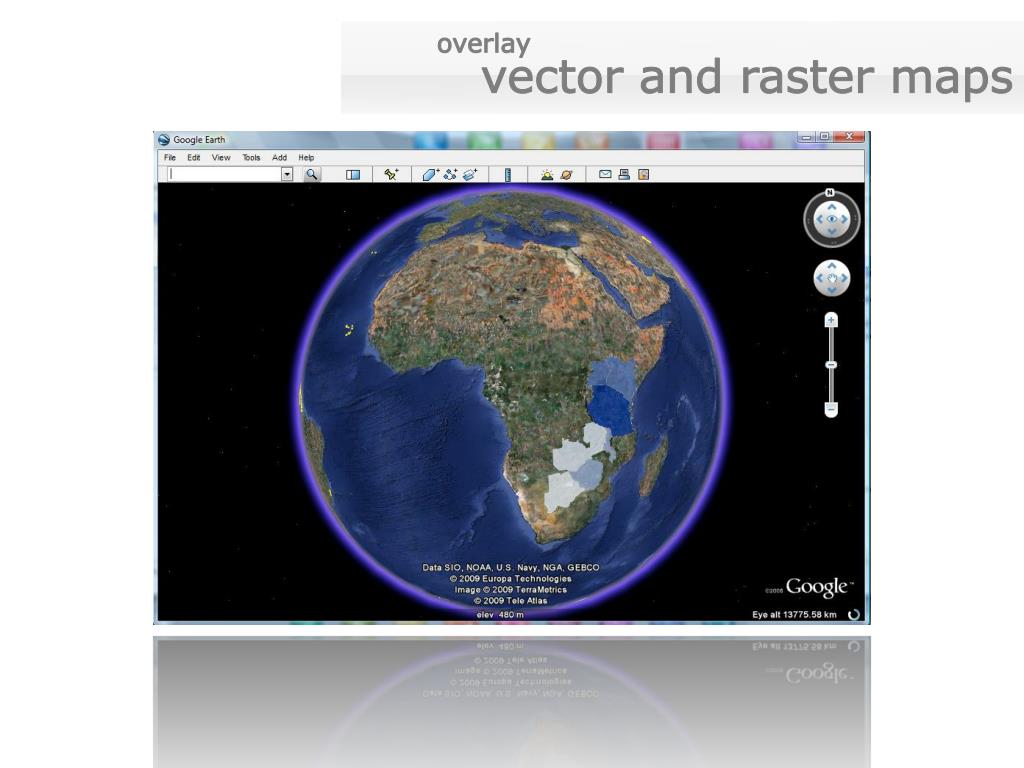Open the Edit menu
The height and width of the screenshot is (768, 1024).
pyautogui.click(x=194, y=157)
